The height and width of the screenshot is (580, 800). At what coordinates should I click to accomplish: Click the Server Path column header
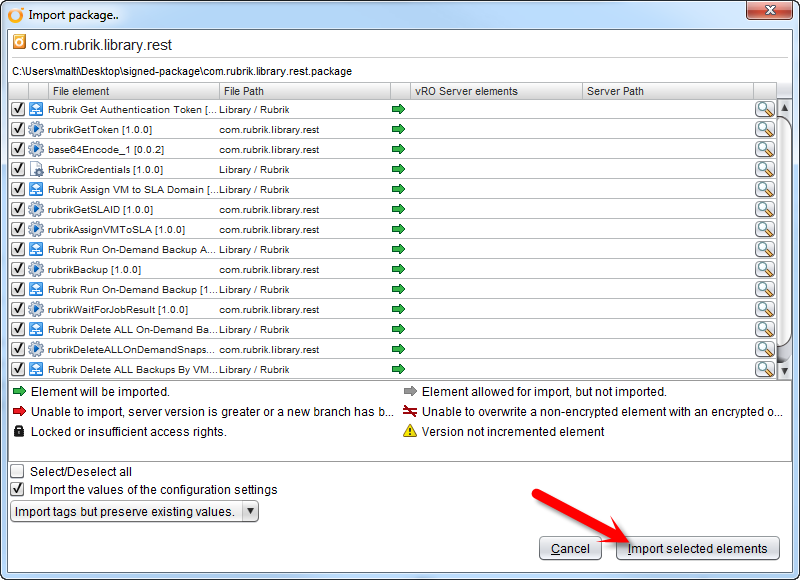[x=668, y=91]
